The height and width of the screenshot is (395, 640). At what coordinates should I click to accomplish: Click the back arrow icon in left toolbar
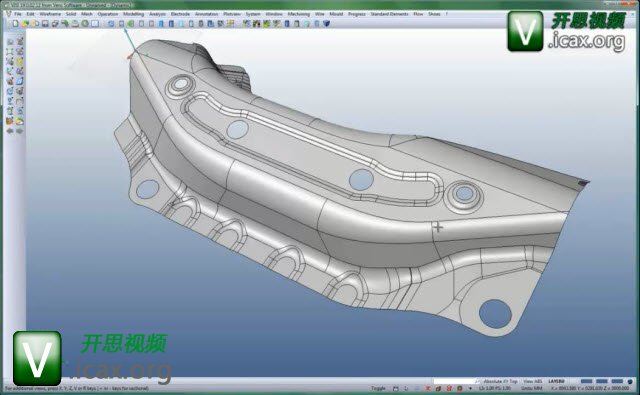point(10,131)
